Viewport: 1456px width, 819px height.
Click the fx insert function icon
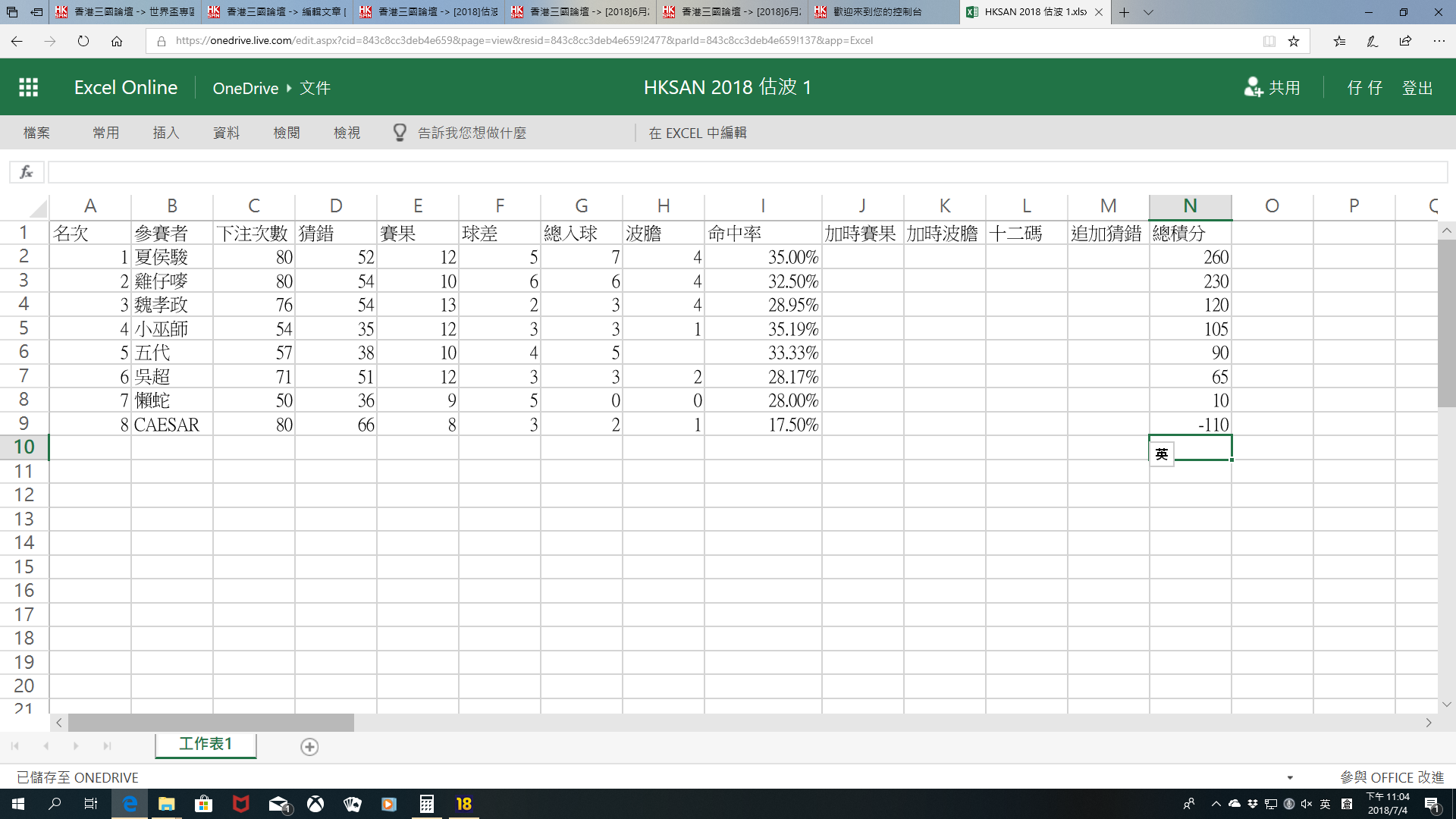(27, 172)
